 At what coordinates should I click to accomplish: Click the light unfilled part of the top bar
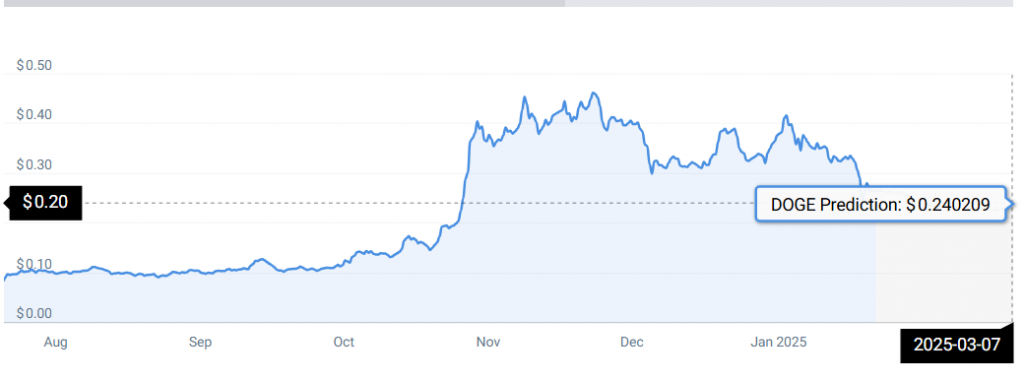coord(789,3)
